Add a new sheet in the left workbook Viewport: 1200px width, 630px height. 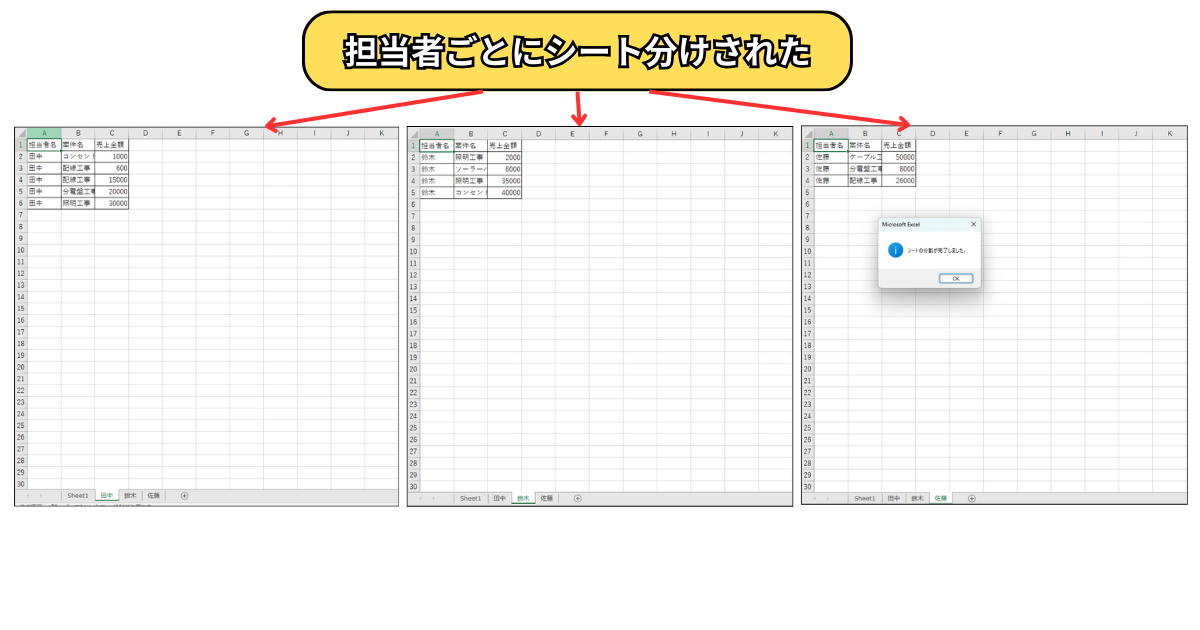click(x=185, y=493)
